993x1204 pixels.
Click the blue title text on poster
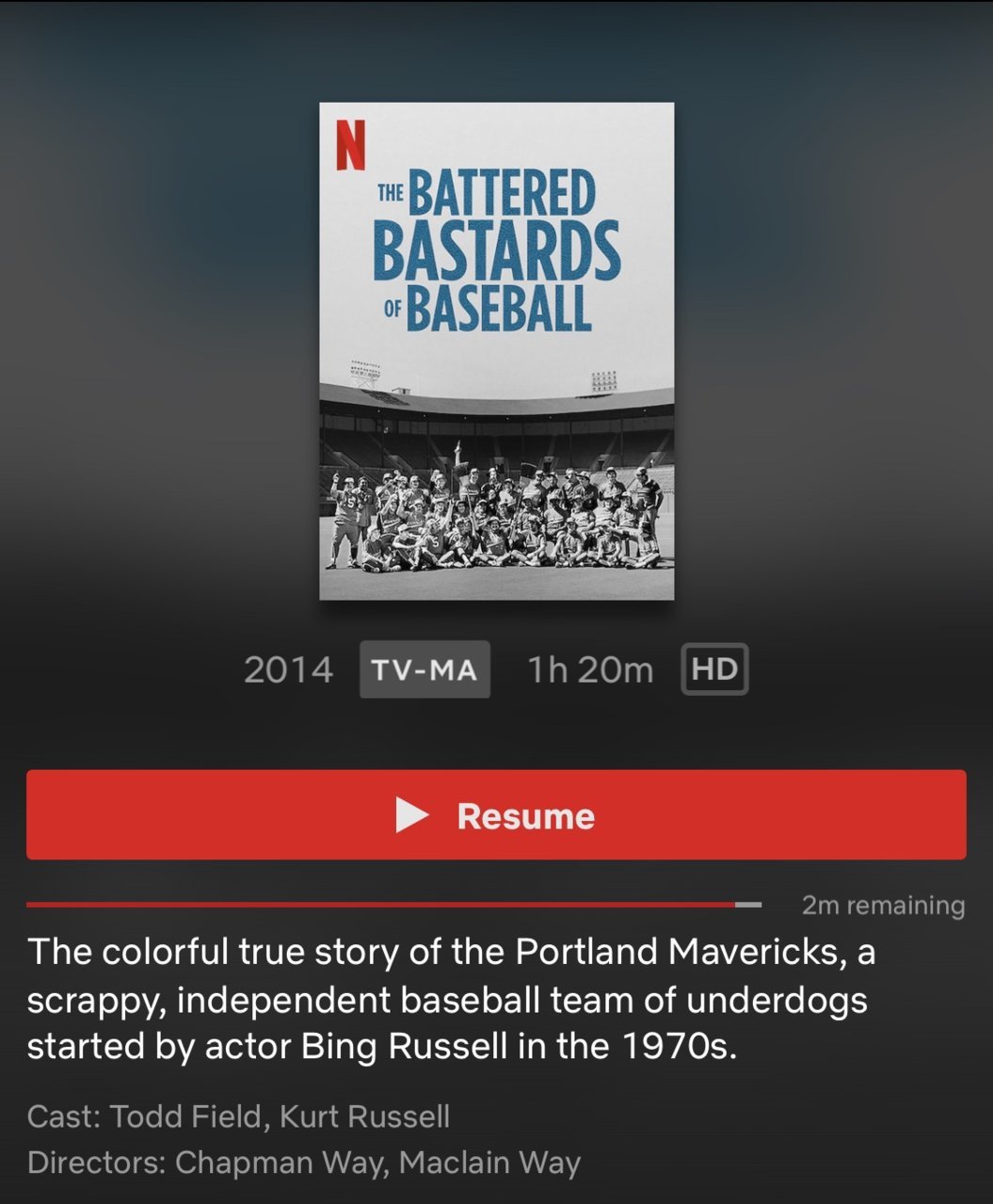click(496, 250)
